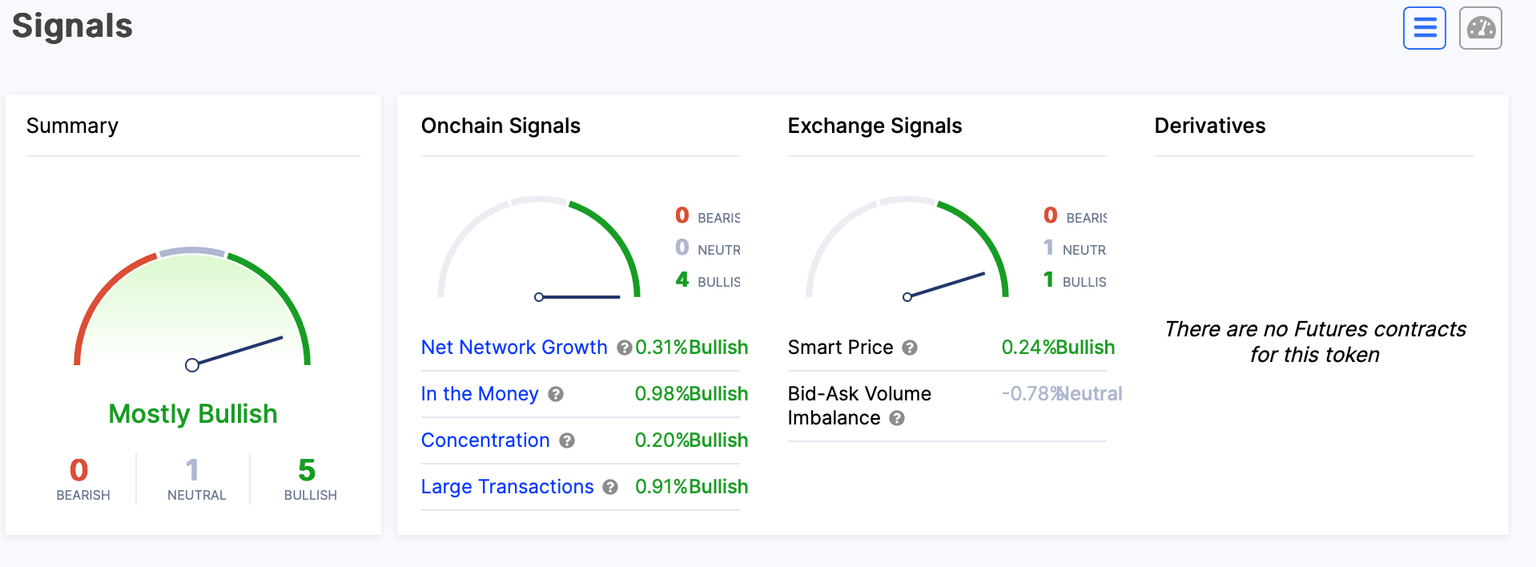Switch to gauge dashboard view icon
Viewport: 1536px width, 567px height.
pos(1480,28)
